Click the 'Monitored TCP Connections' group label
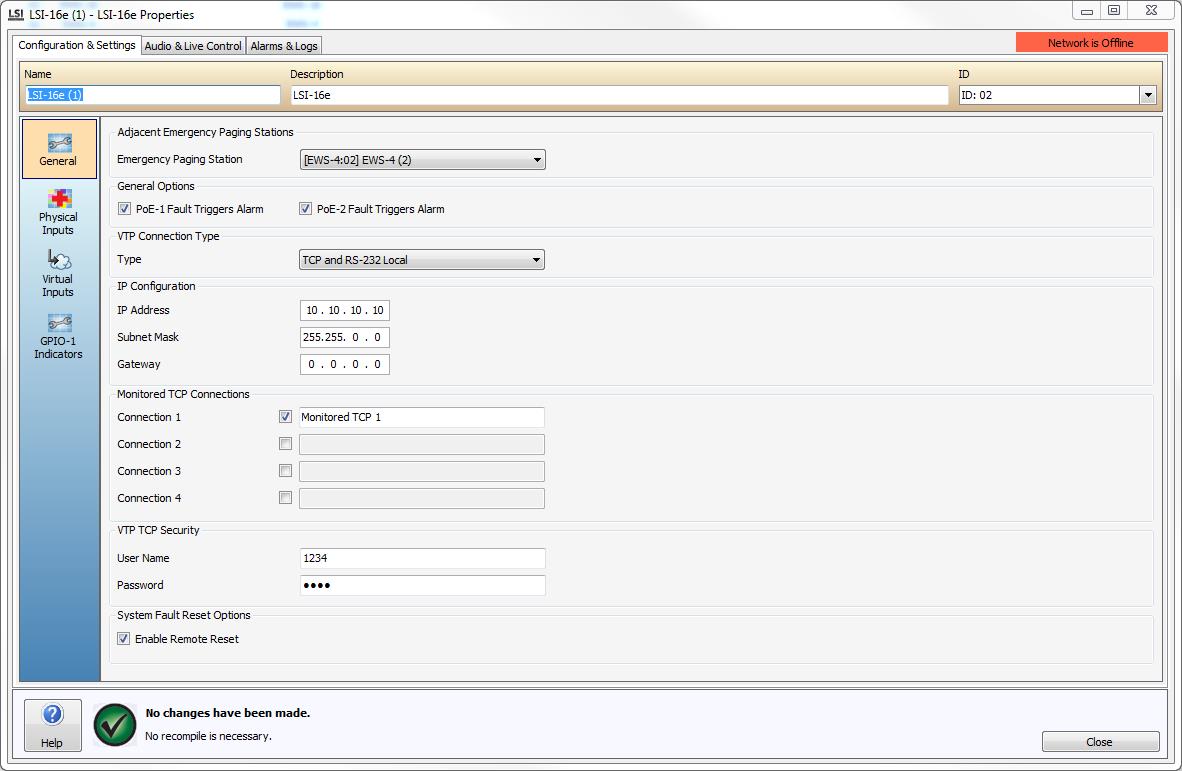1182x771 pixels. (183, 394)
